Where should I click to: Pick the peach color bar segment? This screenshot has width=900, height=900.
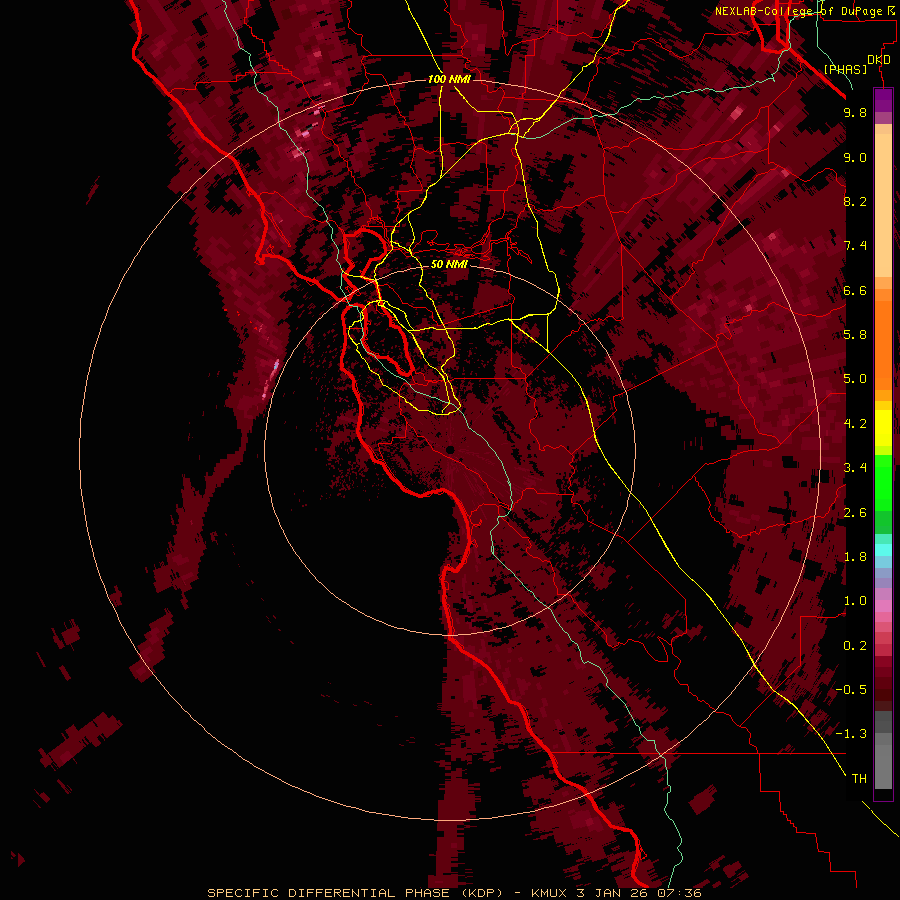coord(883,205)
